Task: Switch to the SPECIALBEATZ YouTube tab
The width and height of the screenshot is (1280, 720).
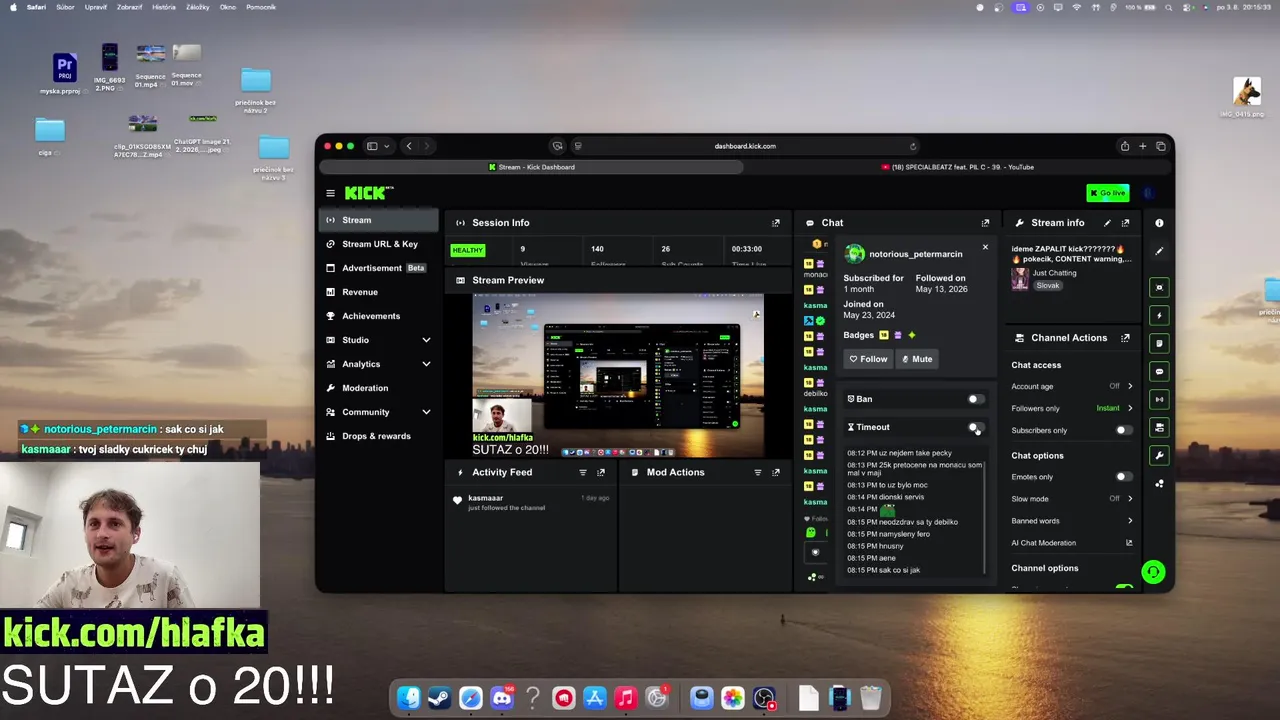Action: 958,167
